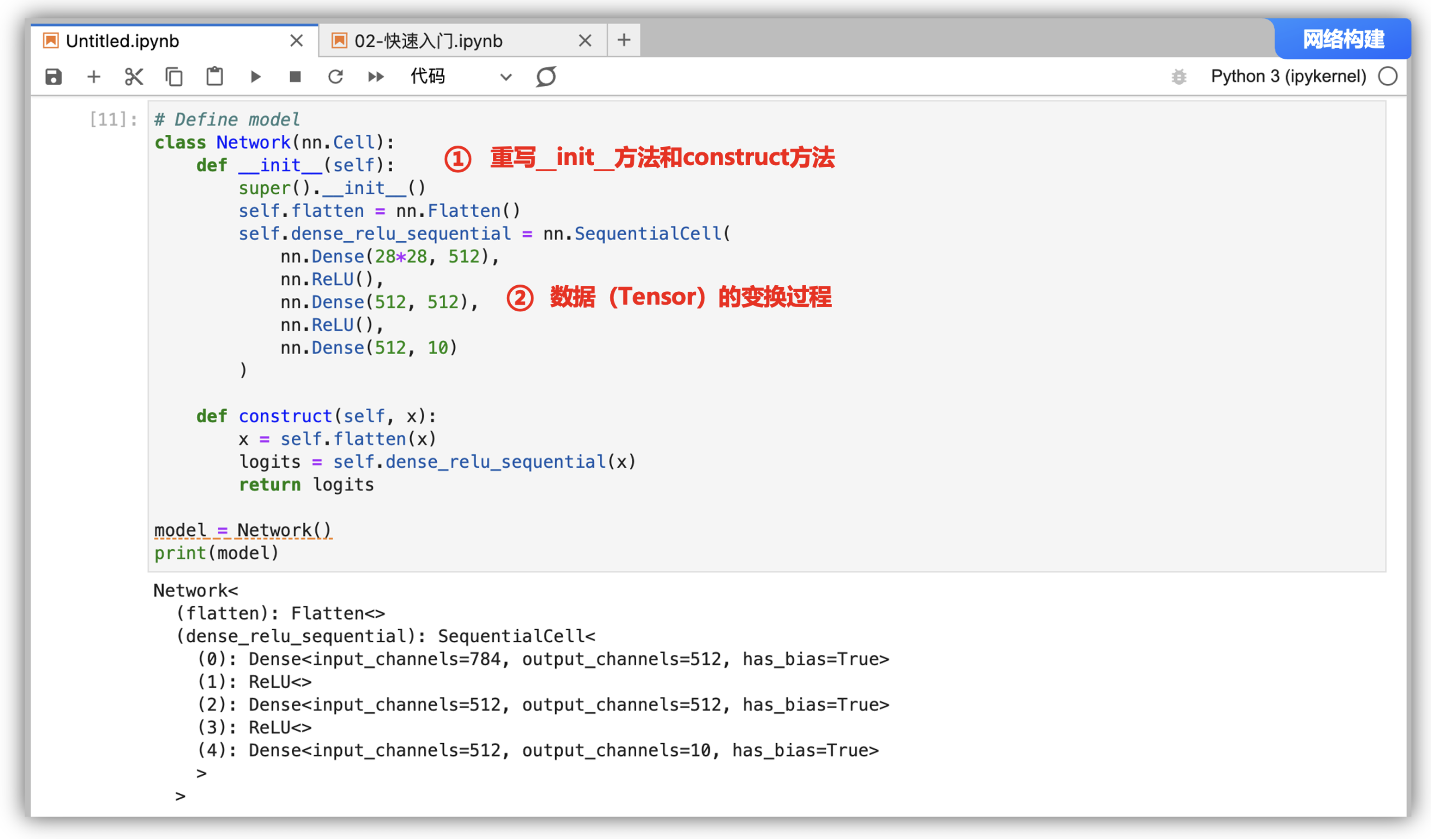The height and width of the screenshot is (840, 1431).
Task: Select the Untitled.ipynb tab
Action: pyautogui.click(x=123, y=41)
